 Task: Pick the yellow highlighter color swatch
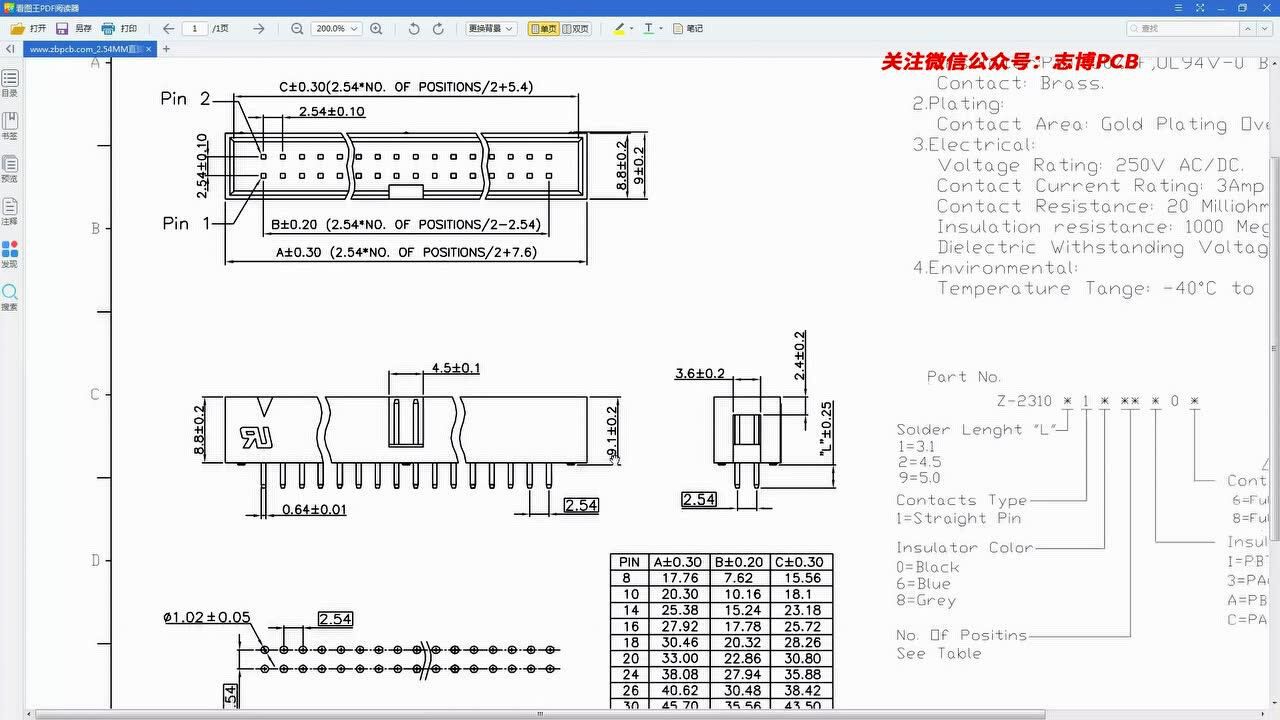pyautogui.click(x=618, y=33)
